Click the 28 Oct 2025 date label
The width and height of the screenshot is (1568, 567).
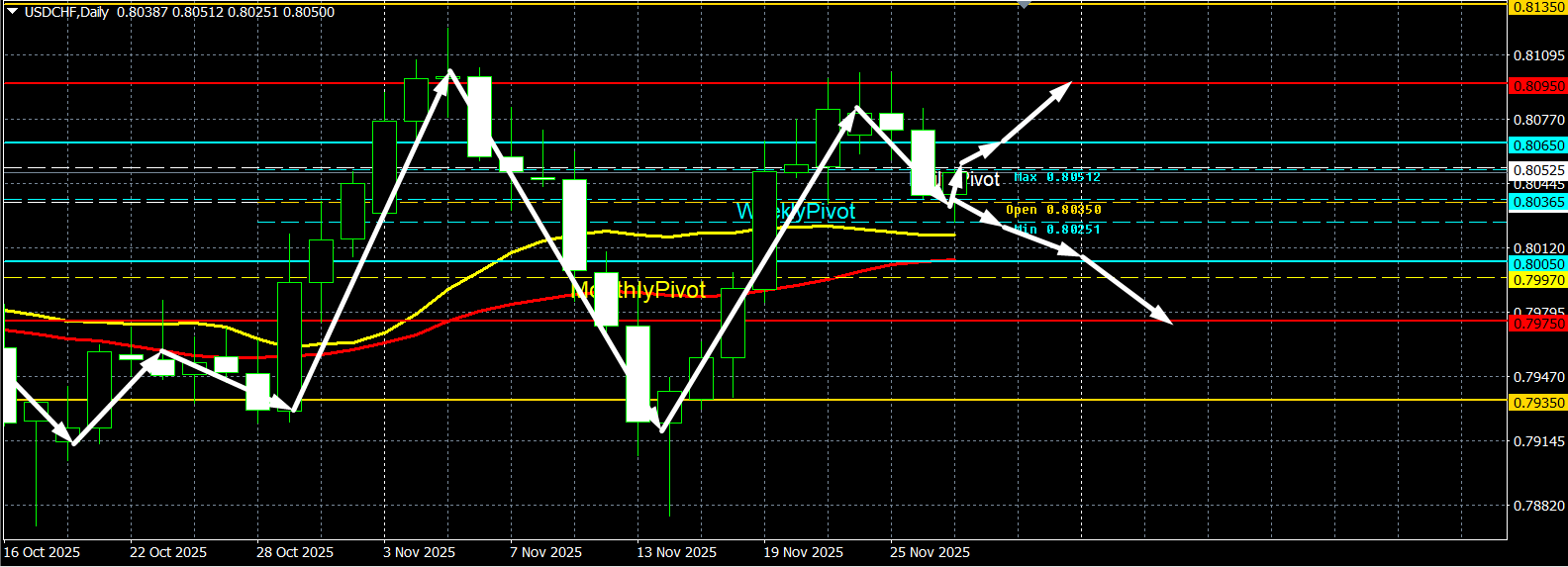pos(295,552)
